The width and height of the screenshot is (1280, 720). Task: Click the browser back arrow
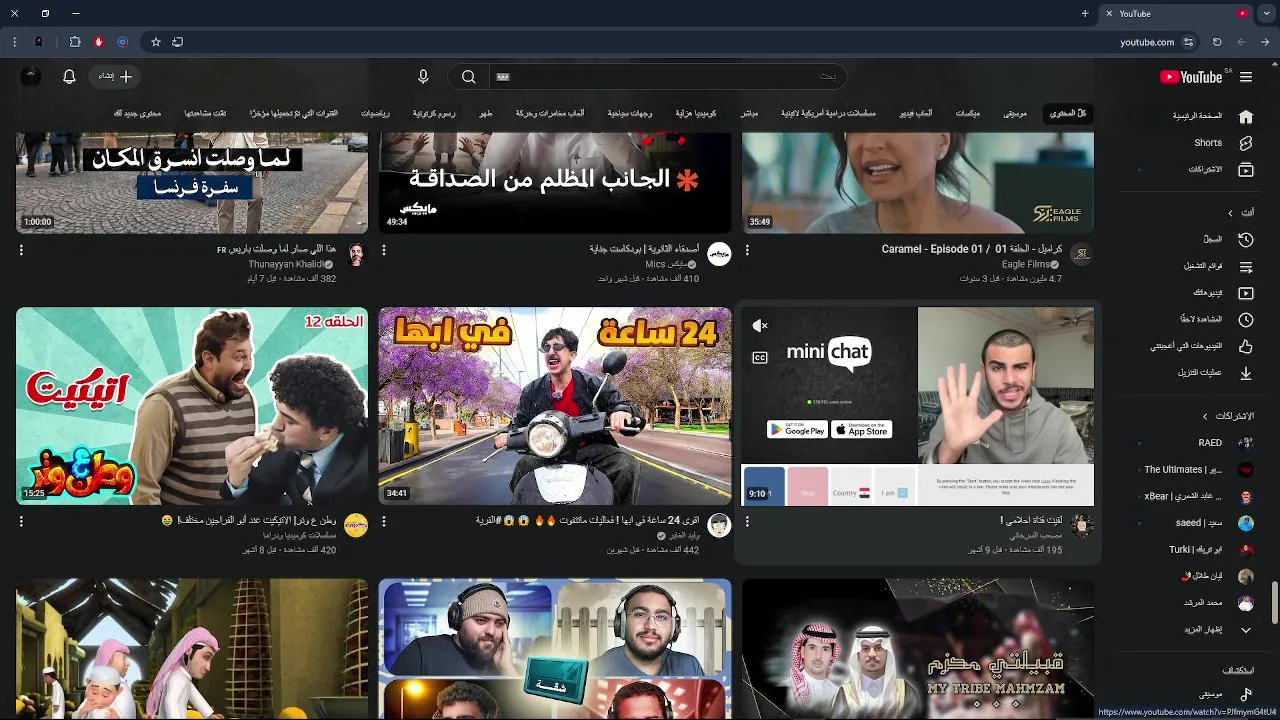tap(1266, 42)
